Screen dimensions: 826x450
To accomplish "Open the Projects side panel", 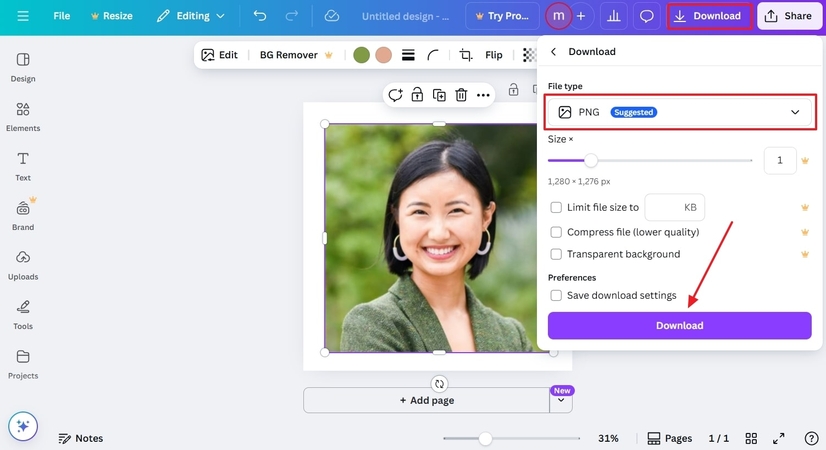I will tap(23, 365).
